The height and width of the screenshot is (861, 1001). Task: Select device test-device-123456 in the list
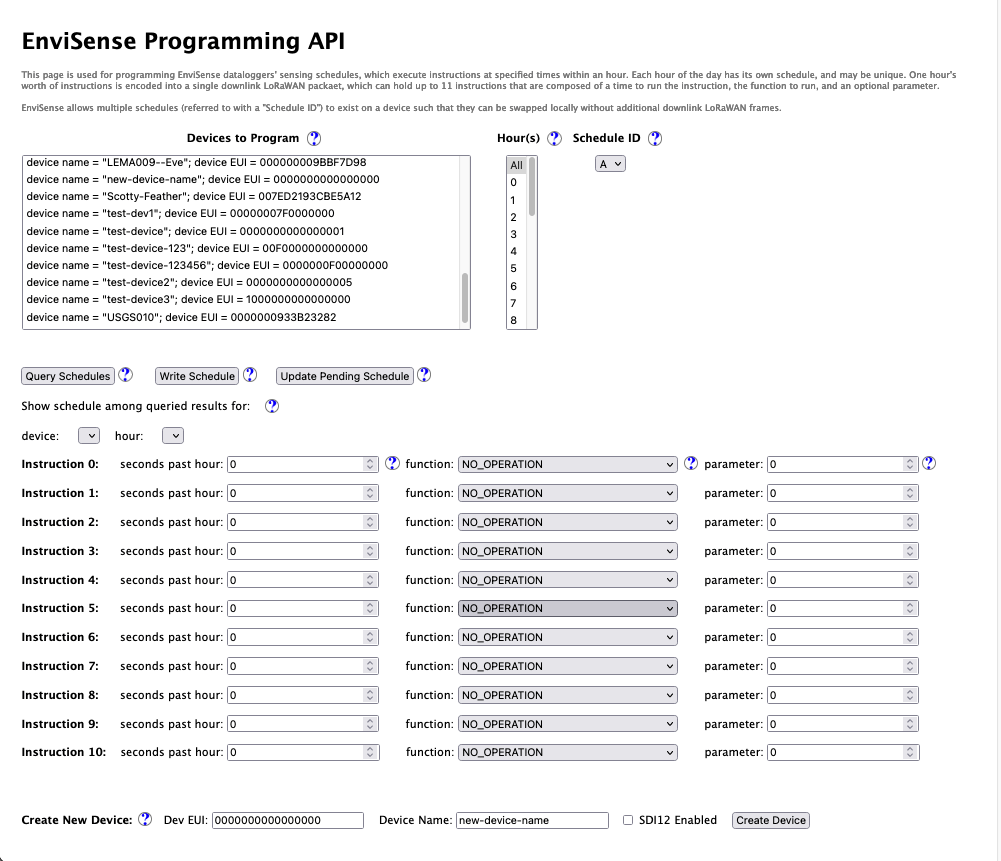click(x=241, y=266)
